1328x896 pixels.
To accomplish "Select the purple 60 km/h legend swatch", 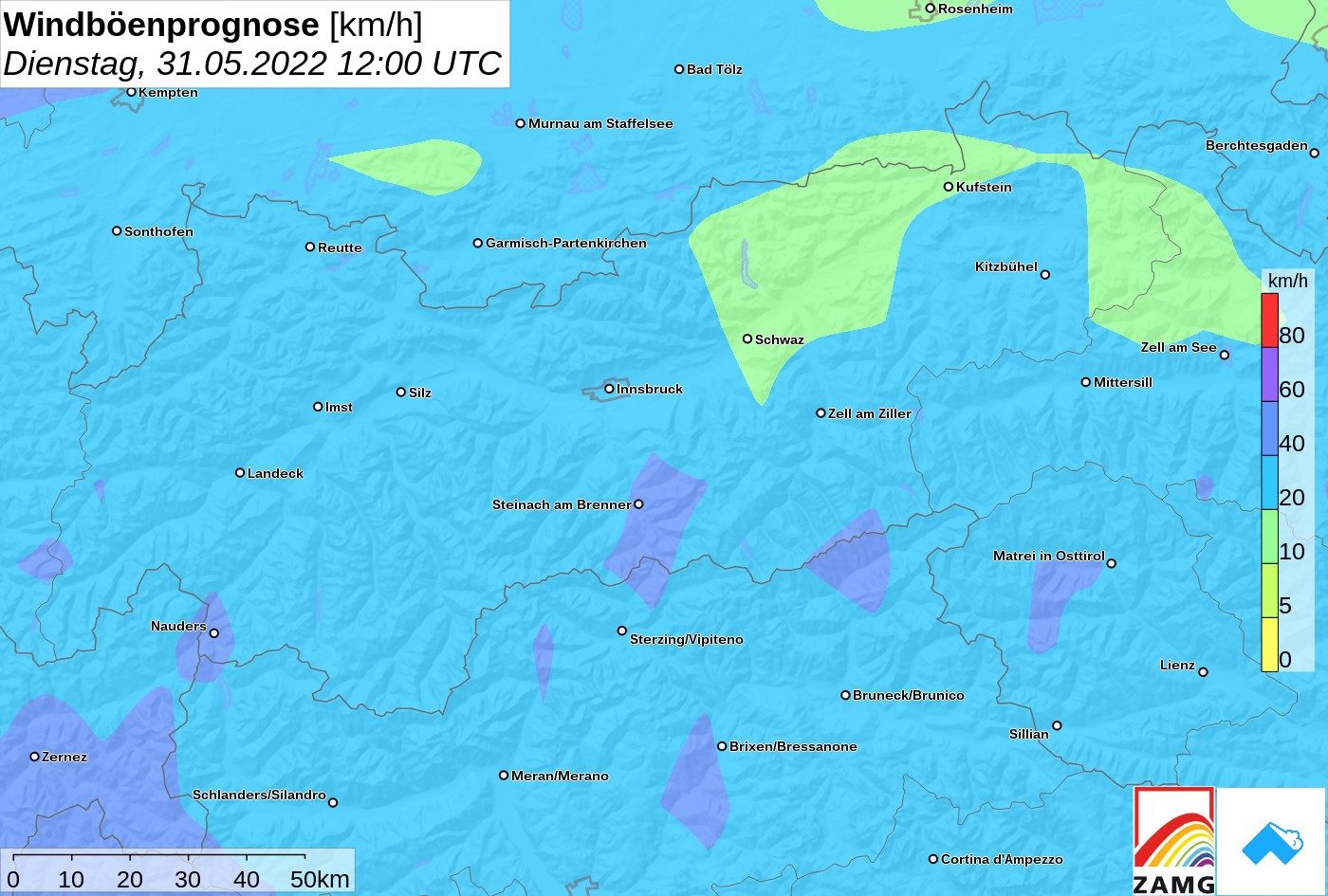I will pyautogui.click(x=1269, y=375).
